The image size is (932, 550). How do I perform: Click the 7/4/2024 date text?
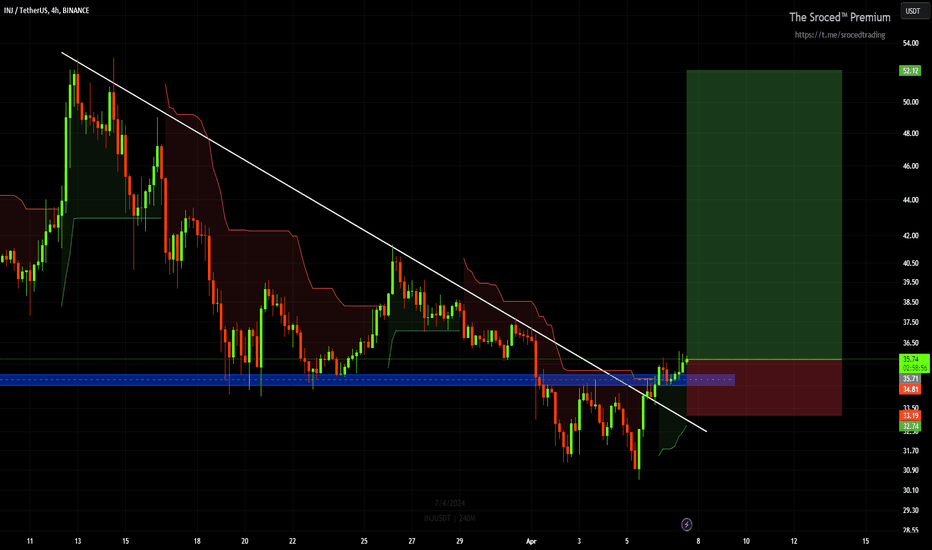[x=449, y=503]
